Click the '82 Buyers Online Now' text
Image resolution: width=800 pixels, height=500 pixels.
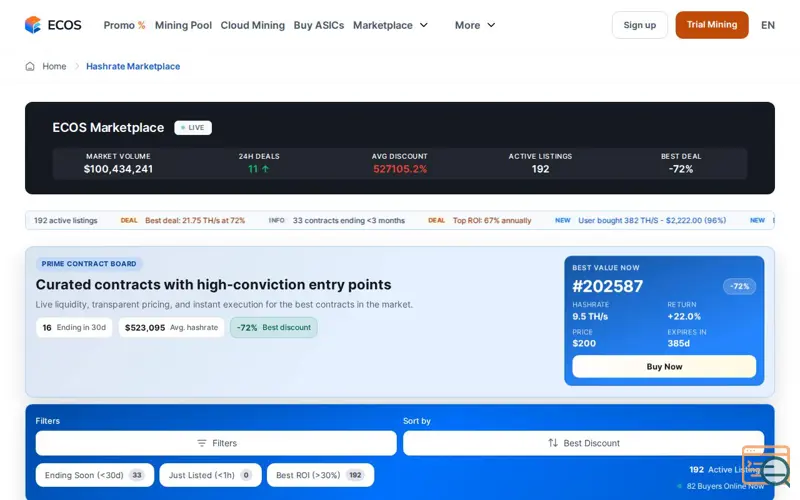(x=725, y=486)
